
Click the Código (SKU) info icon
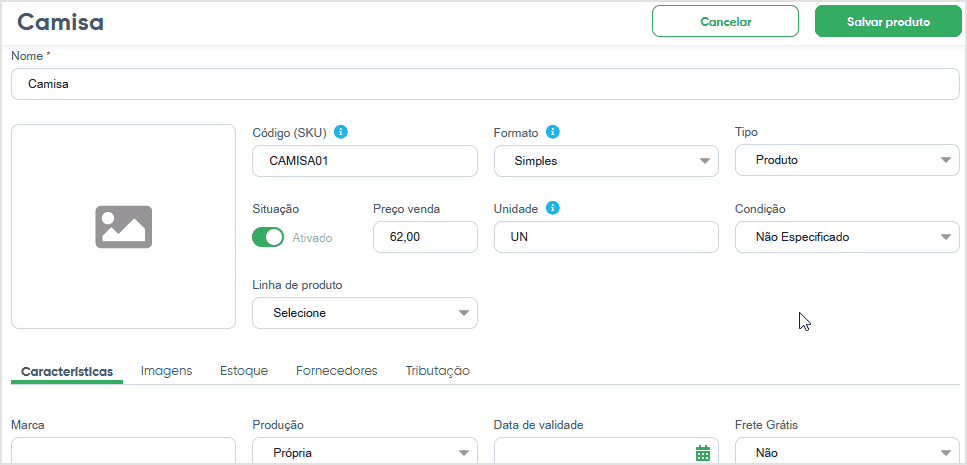(341, 131)
